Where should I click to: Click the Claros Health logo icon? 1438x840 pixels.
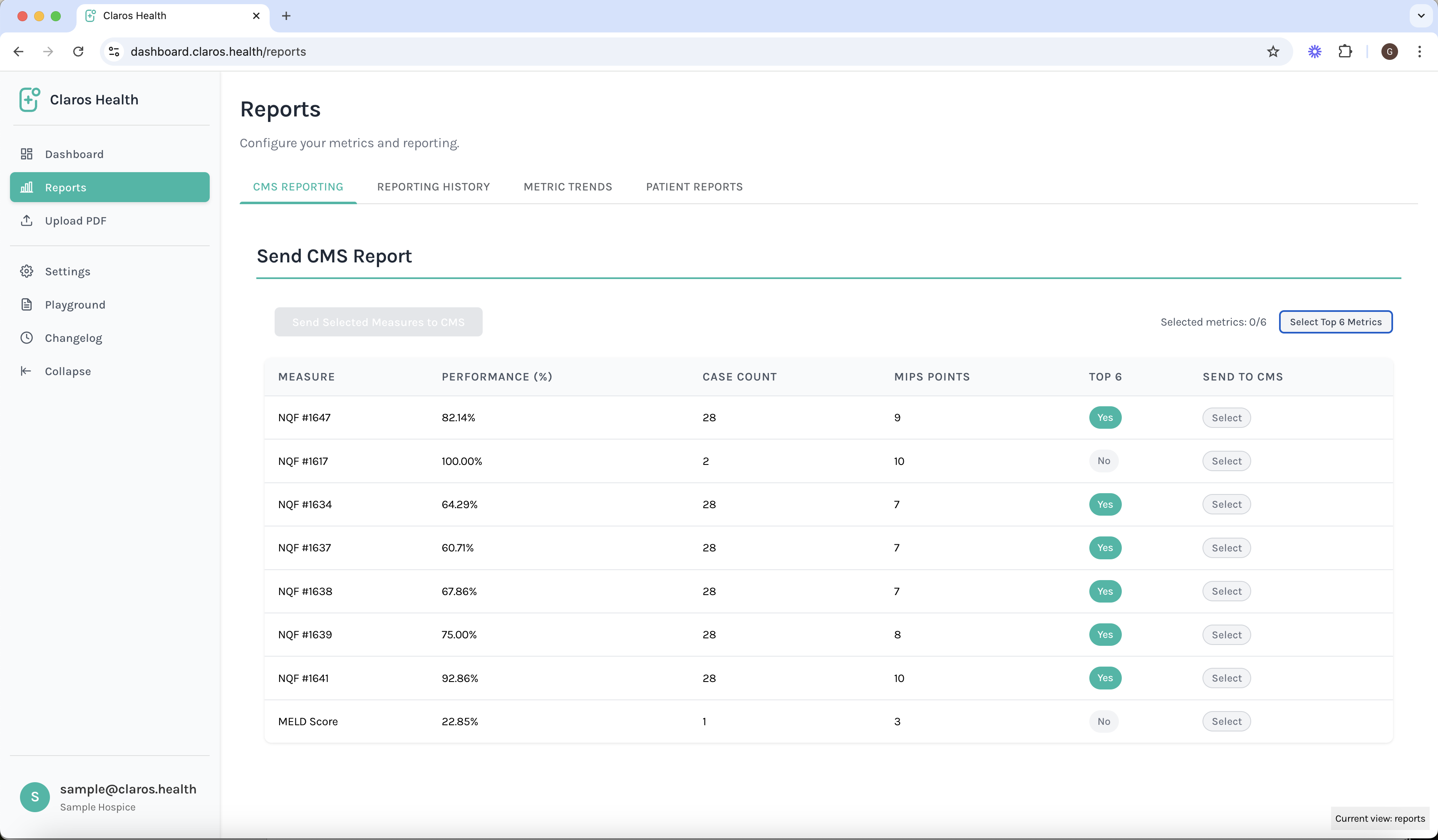[29, 99]
